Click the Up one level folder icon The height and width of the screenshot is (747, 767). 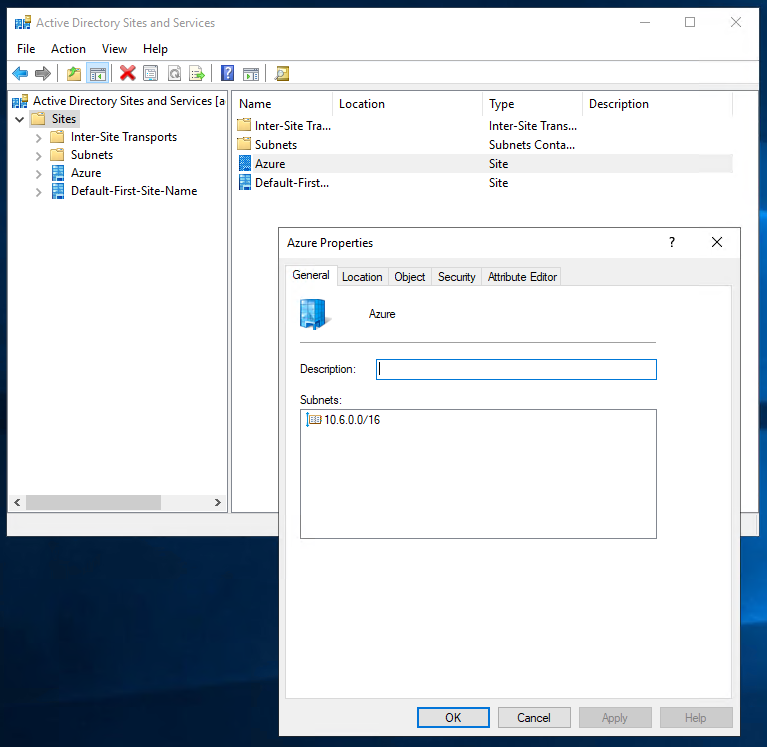coord(74,74)
